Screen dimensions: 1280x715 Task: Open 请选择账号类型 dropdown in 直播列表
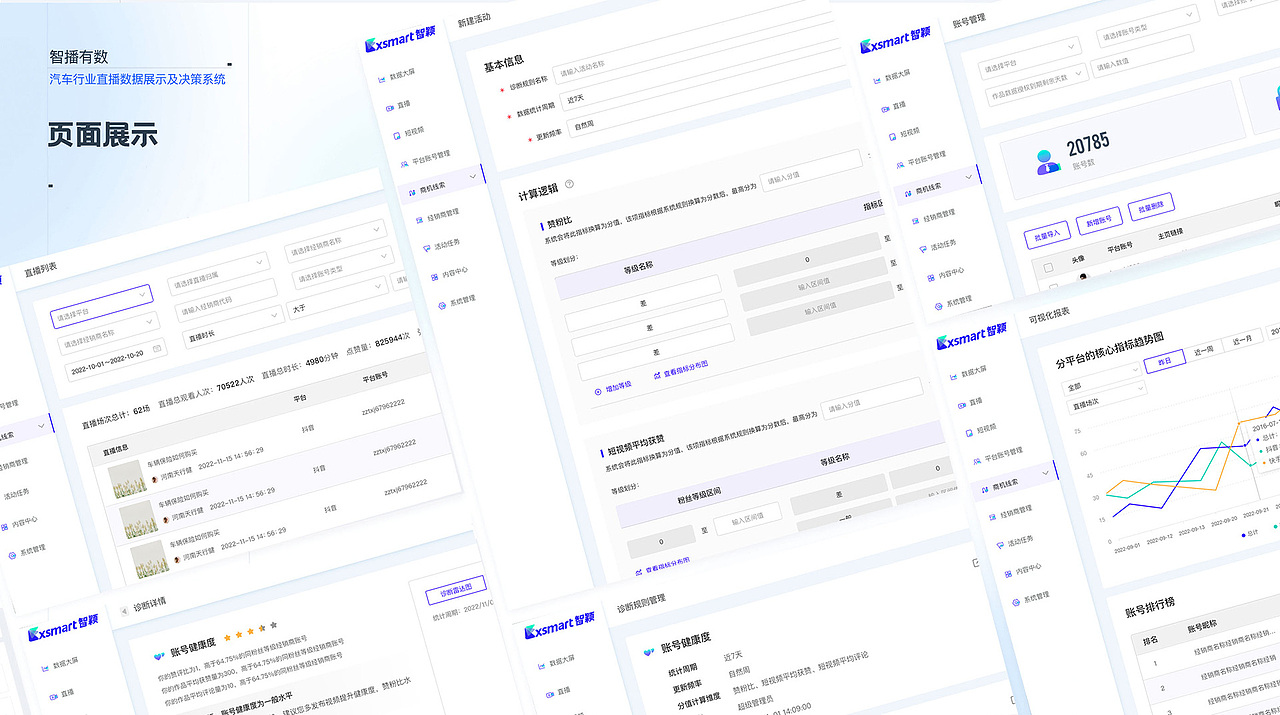point(343,269)
